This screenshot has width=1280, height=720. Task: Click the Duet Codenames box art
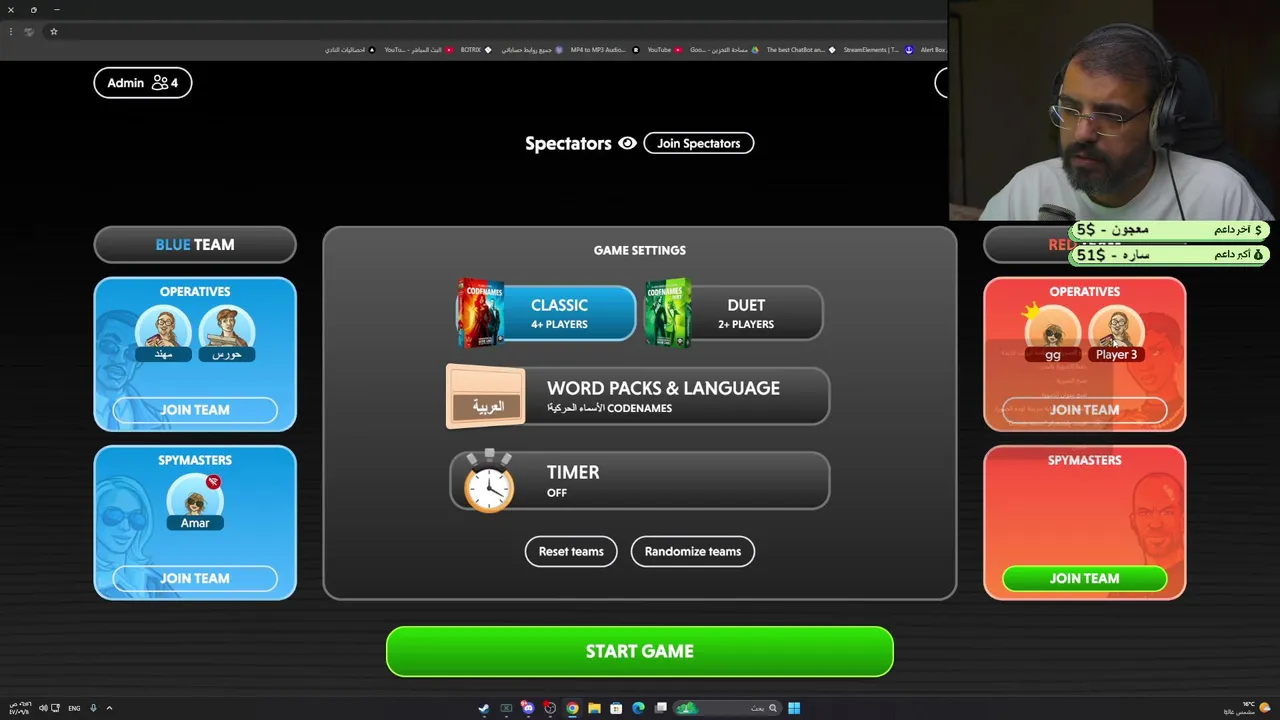(x=668, y=313)
